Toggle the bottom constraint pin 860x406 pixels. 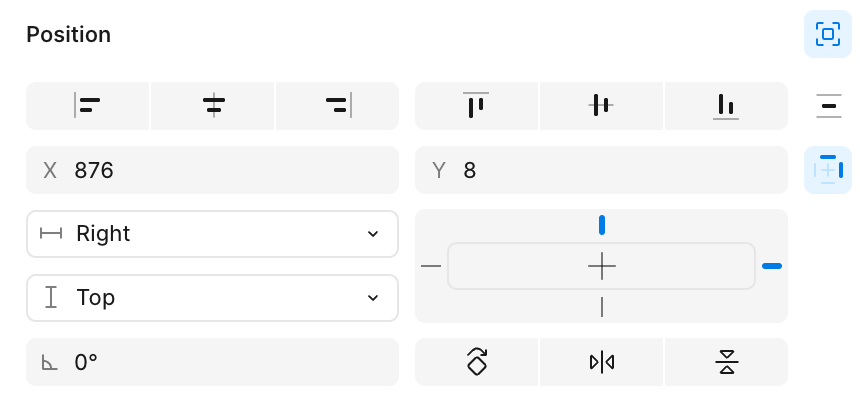602,307
